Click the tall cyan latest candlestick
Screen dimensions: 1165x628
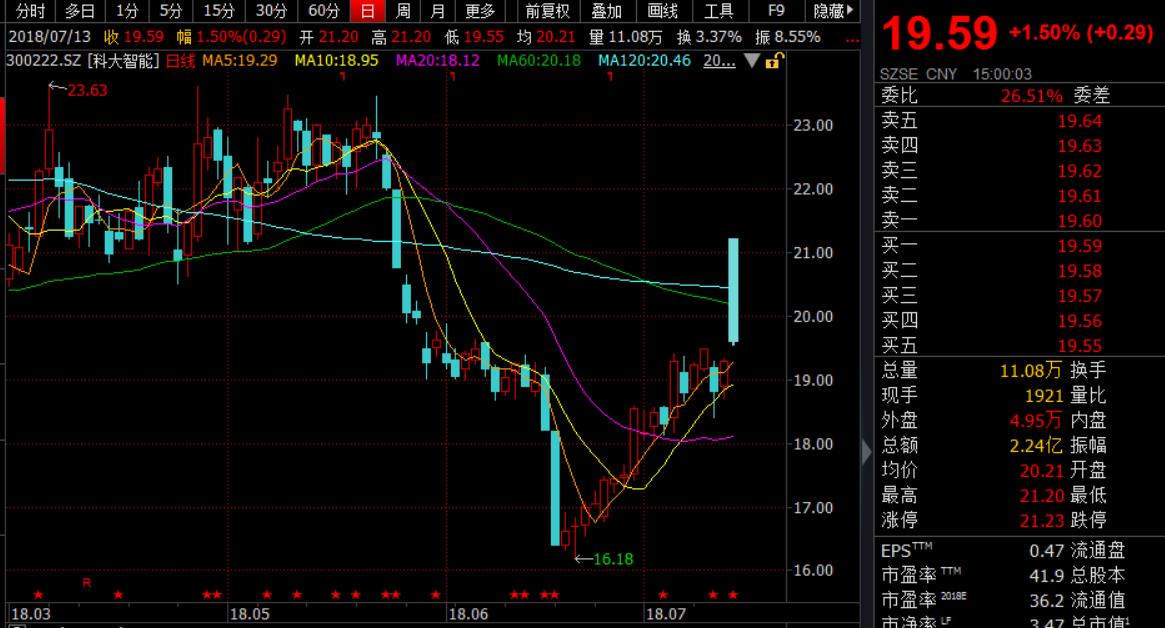tap(733, 290)
